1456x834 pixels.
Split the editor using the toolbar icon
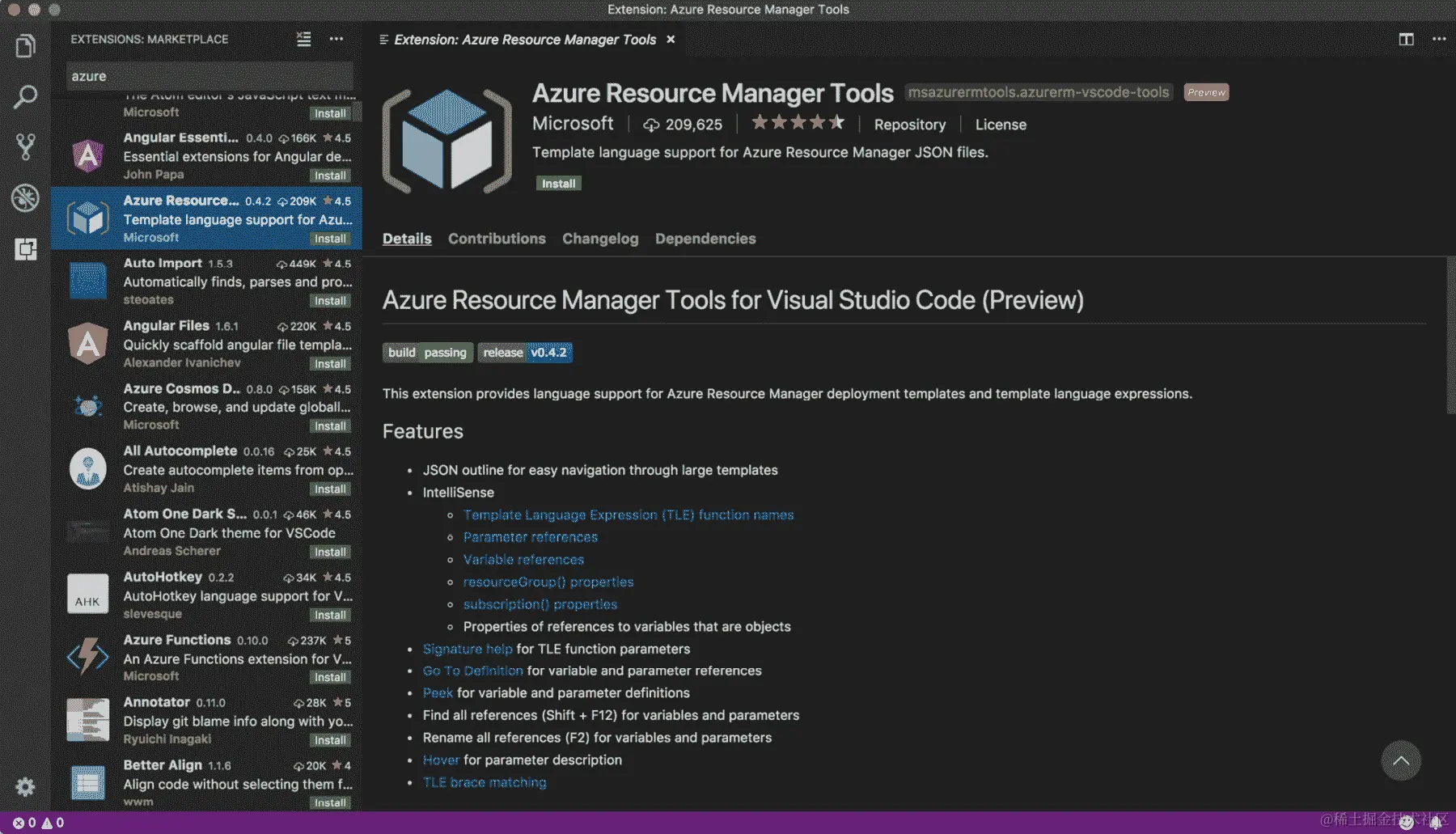pyautogui.click(x=1405, y=39)
